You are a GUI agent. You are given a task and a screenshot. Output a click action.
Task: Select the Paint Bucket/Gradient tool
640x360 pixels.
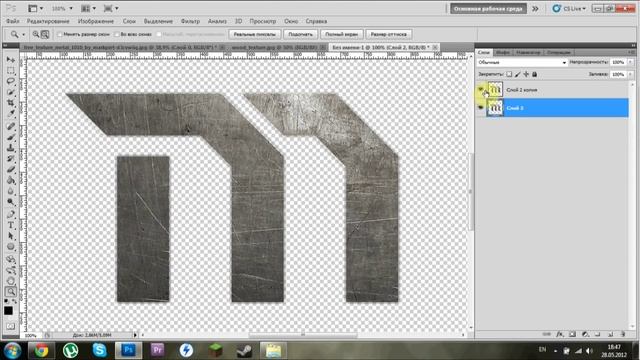pos(10,180)
